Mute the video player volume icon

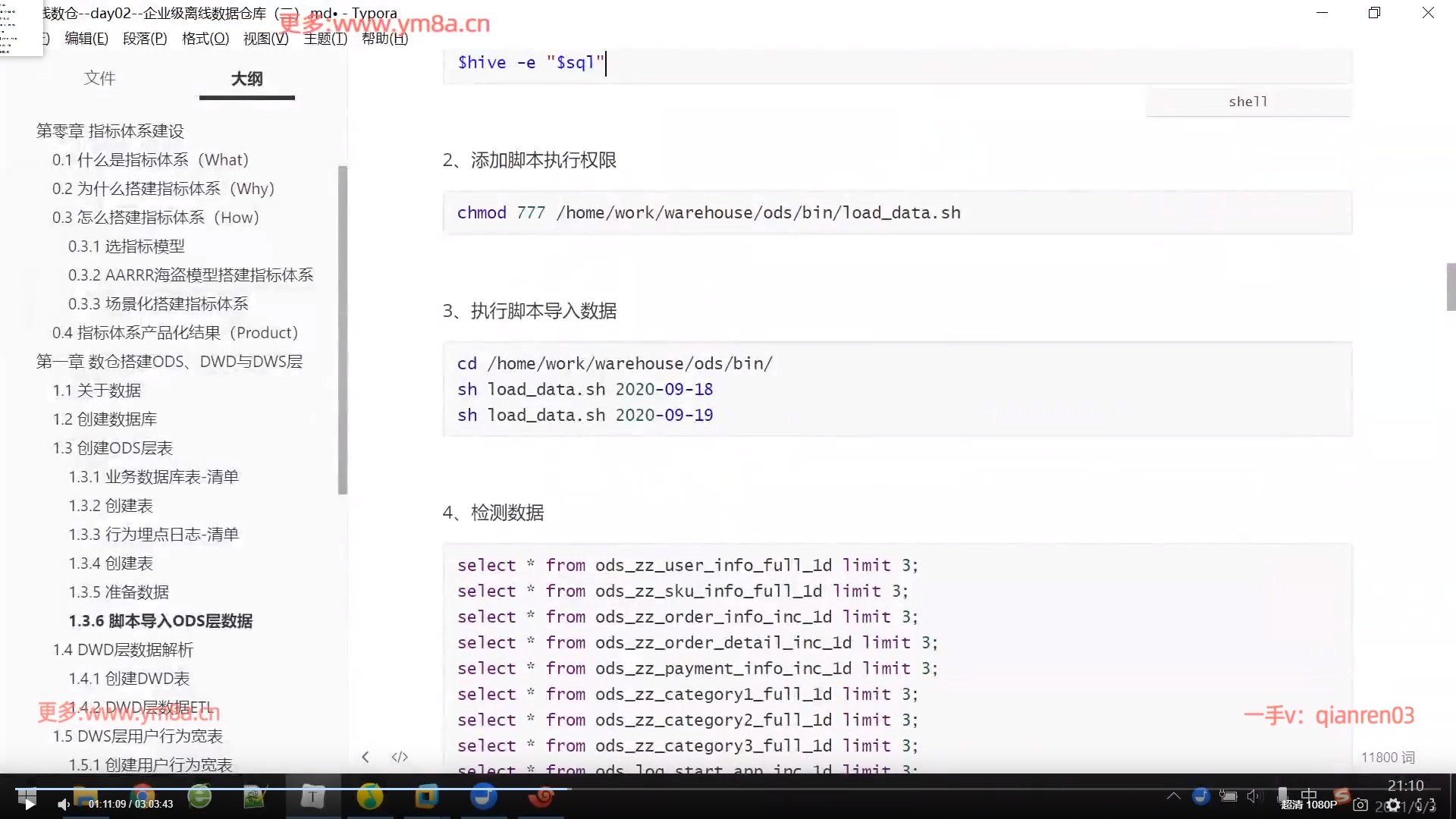(64, 805)
